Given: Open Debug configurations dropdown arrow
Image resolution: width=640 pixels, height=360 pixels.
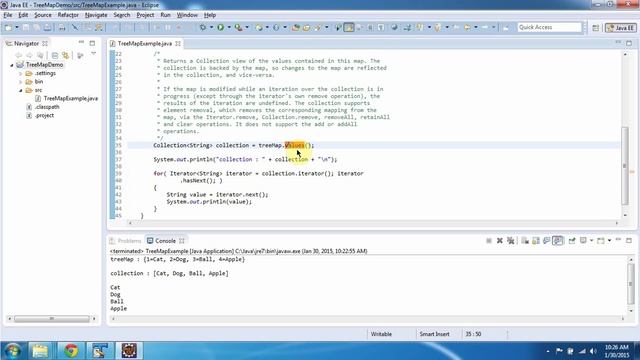Looking at the screenshot, I should click(x=211, y=27).
